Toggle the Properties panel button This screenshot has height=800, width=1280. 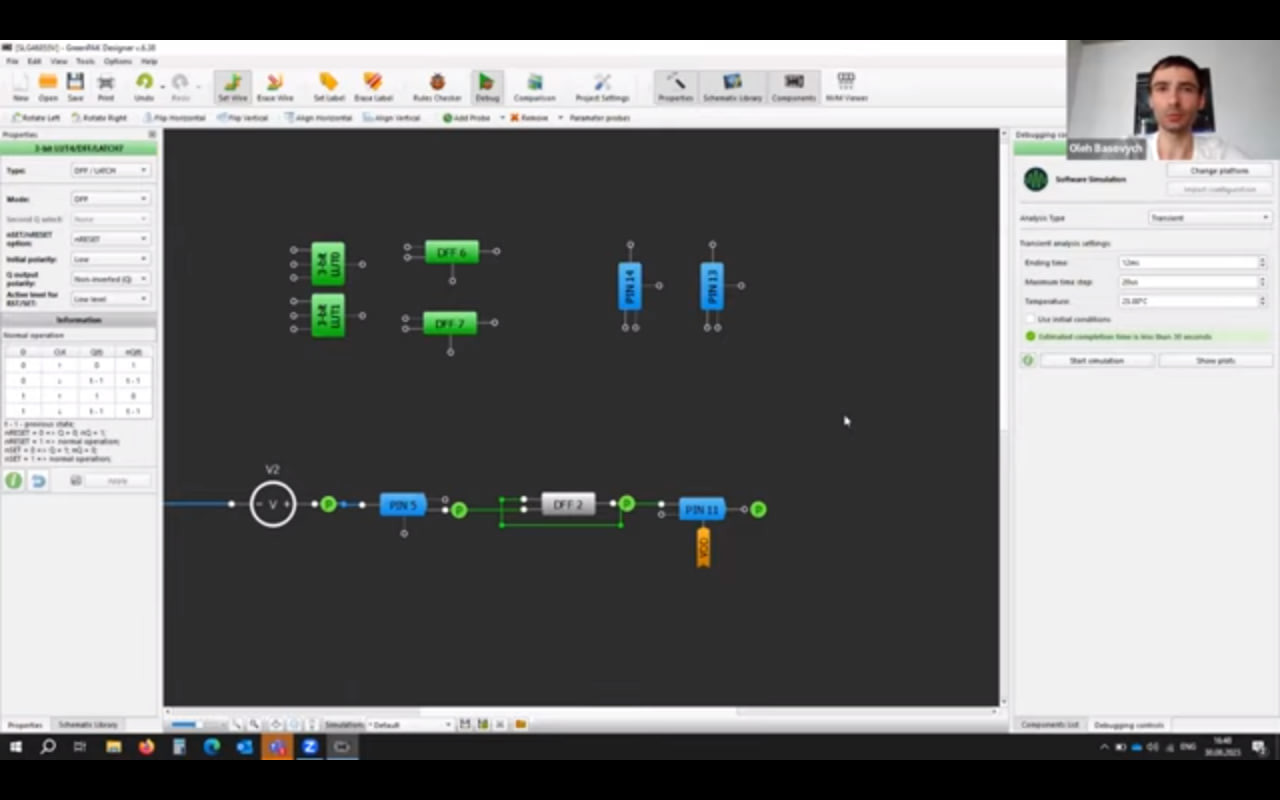(x=676, y=87)
